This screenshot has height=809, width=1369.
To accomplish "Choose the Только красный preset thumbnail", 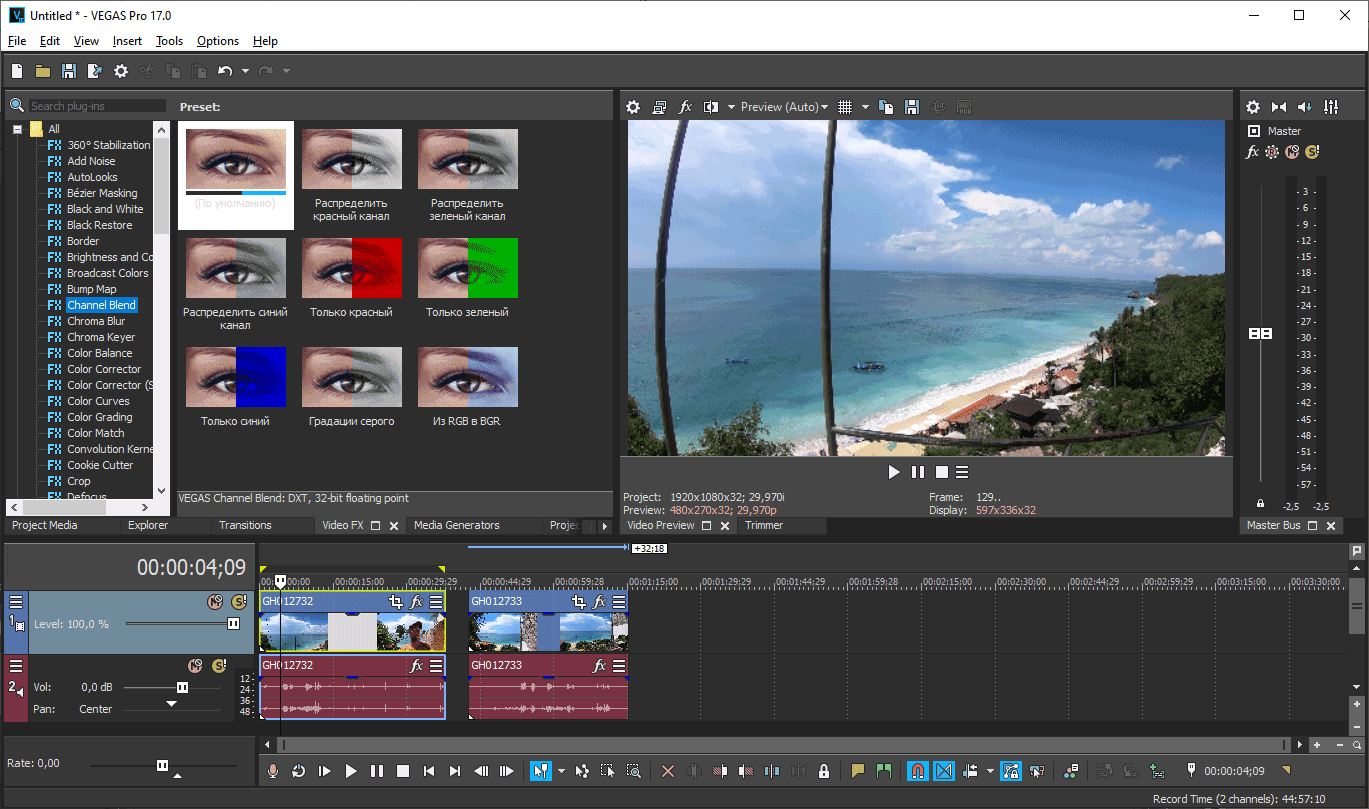I will tap(351, 268).
